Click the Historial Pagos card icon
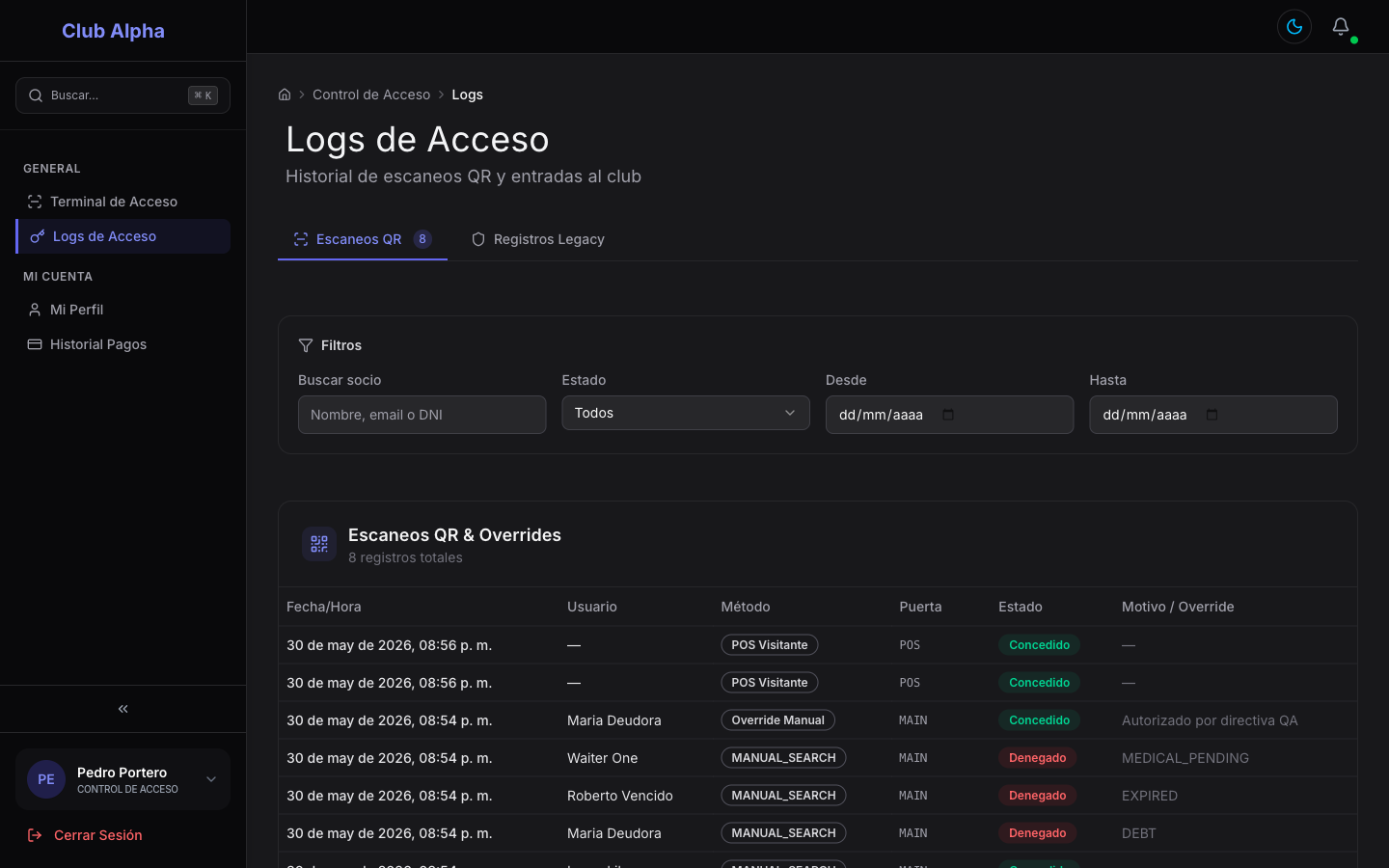Screen dimensions: 1389x868 (35, 344)
